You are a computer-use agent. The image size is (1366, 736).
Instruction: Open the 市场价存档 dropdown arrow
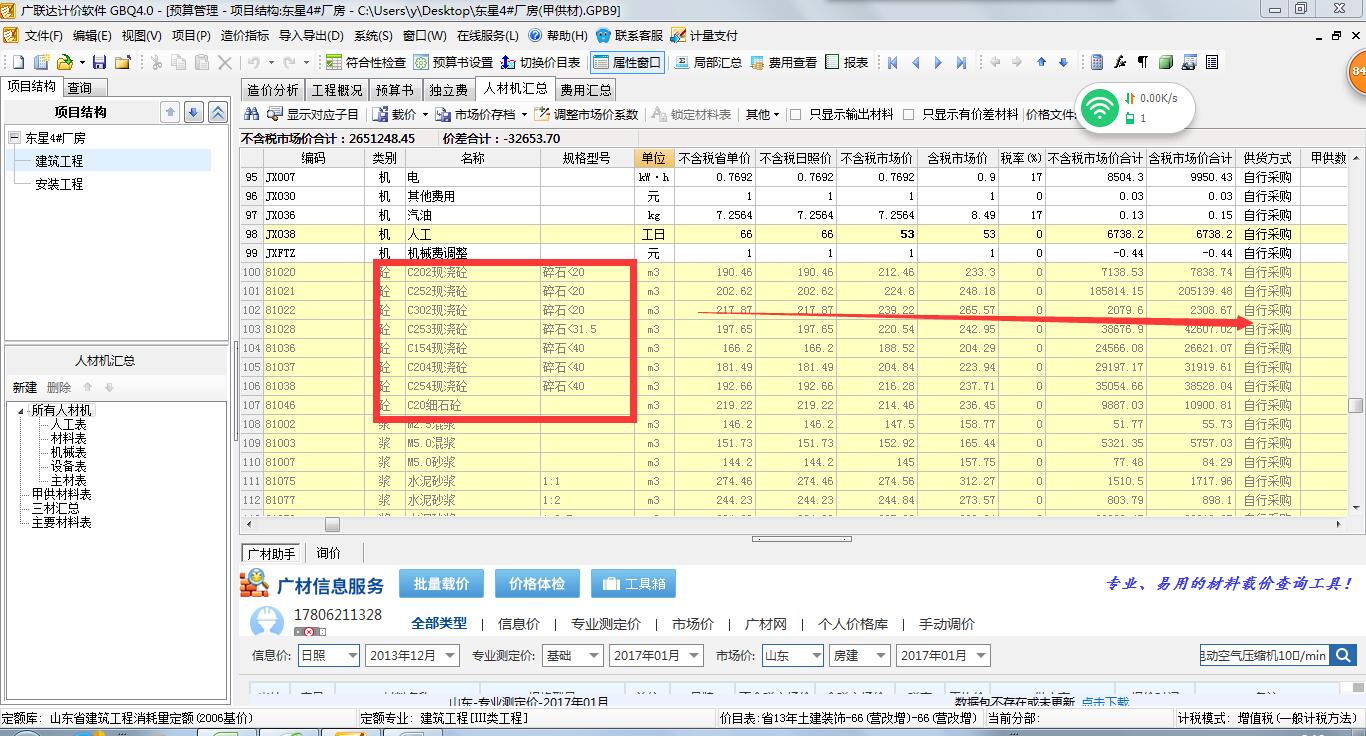point(522,115)
